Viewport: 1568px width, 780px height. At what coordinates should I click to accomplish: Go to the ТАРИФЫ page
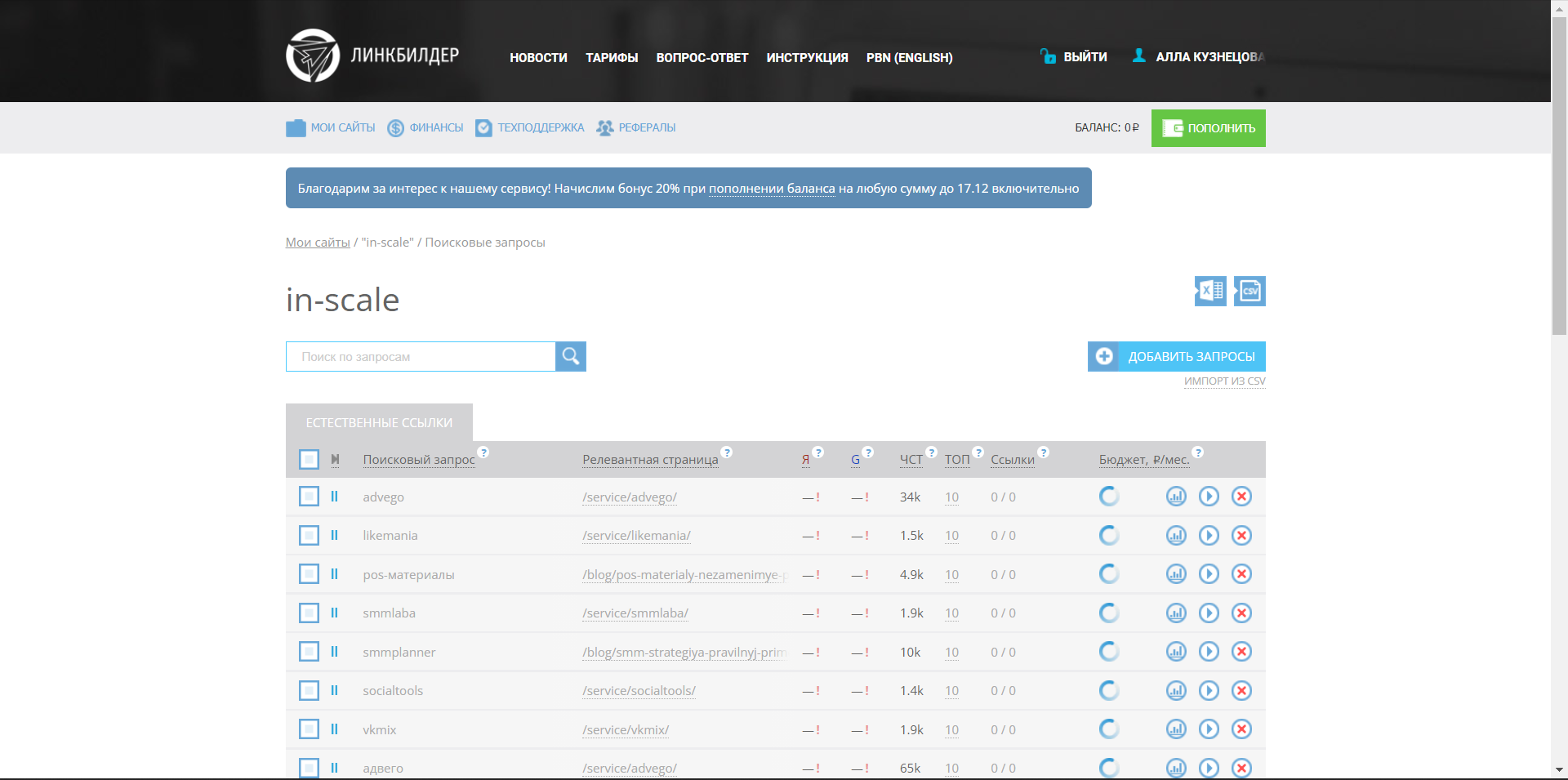(612, 57)
